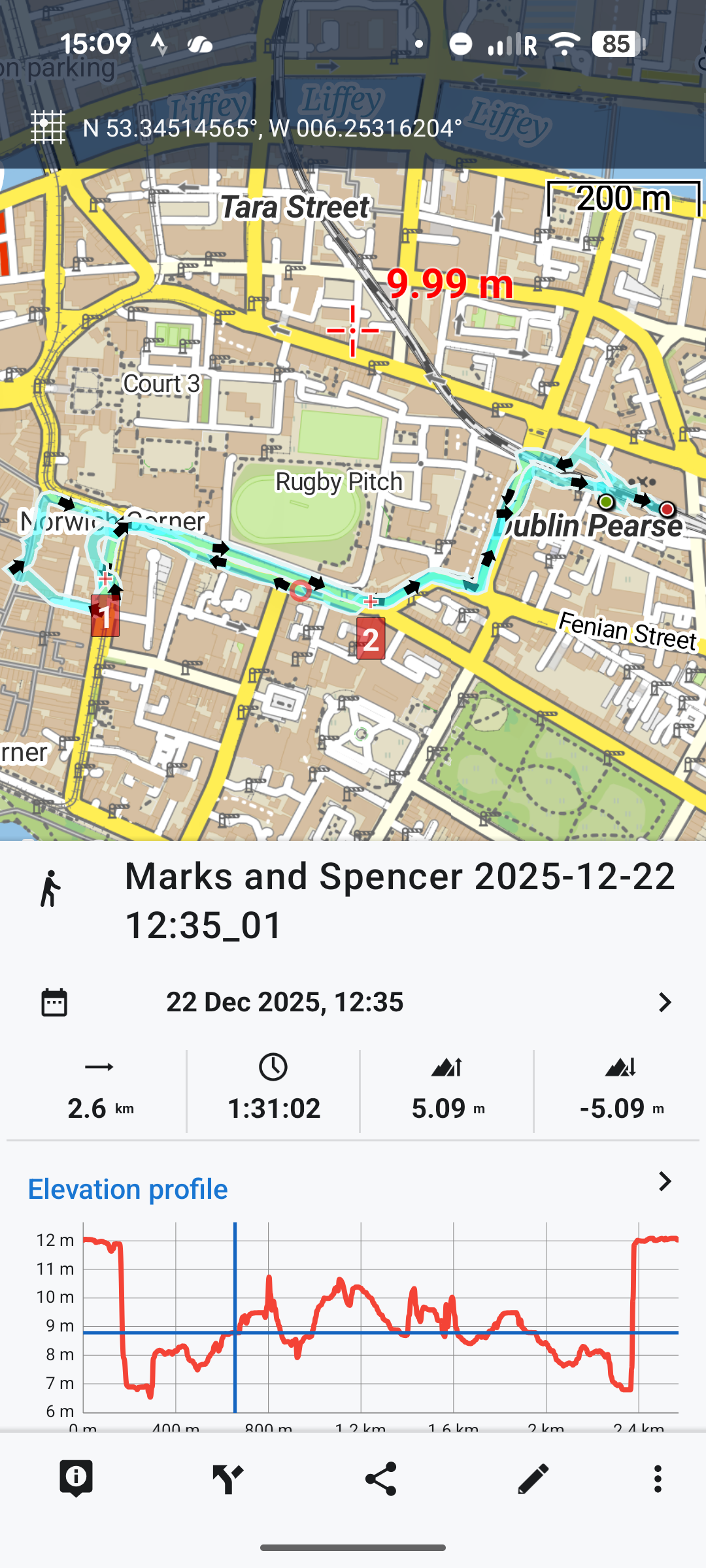Tap the 1:31:02 duration statistic
Image resolution: width=706 pixels, height=1568 pixels.
click(273, 1091)
